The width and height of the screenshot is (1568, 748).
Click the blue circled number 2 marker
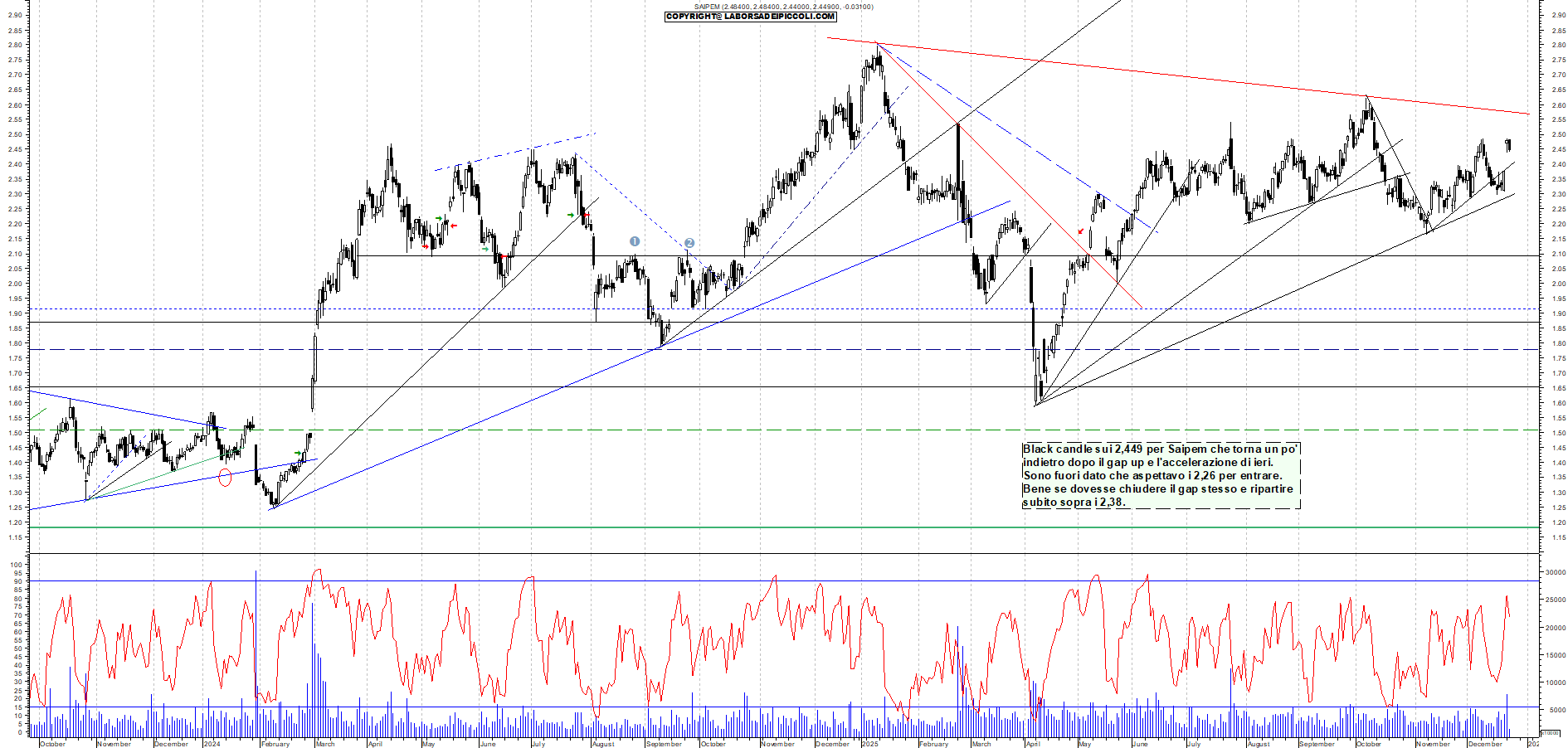tap(689, 243)
